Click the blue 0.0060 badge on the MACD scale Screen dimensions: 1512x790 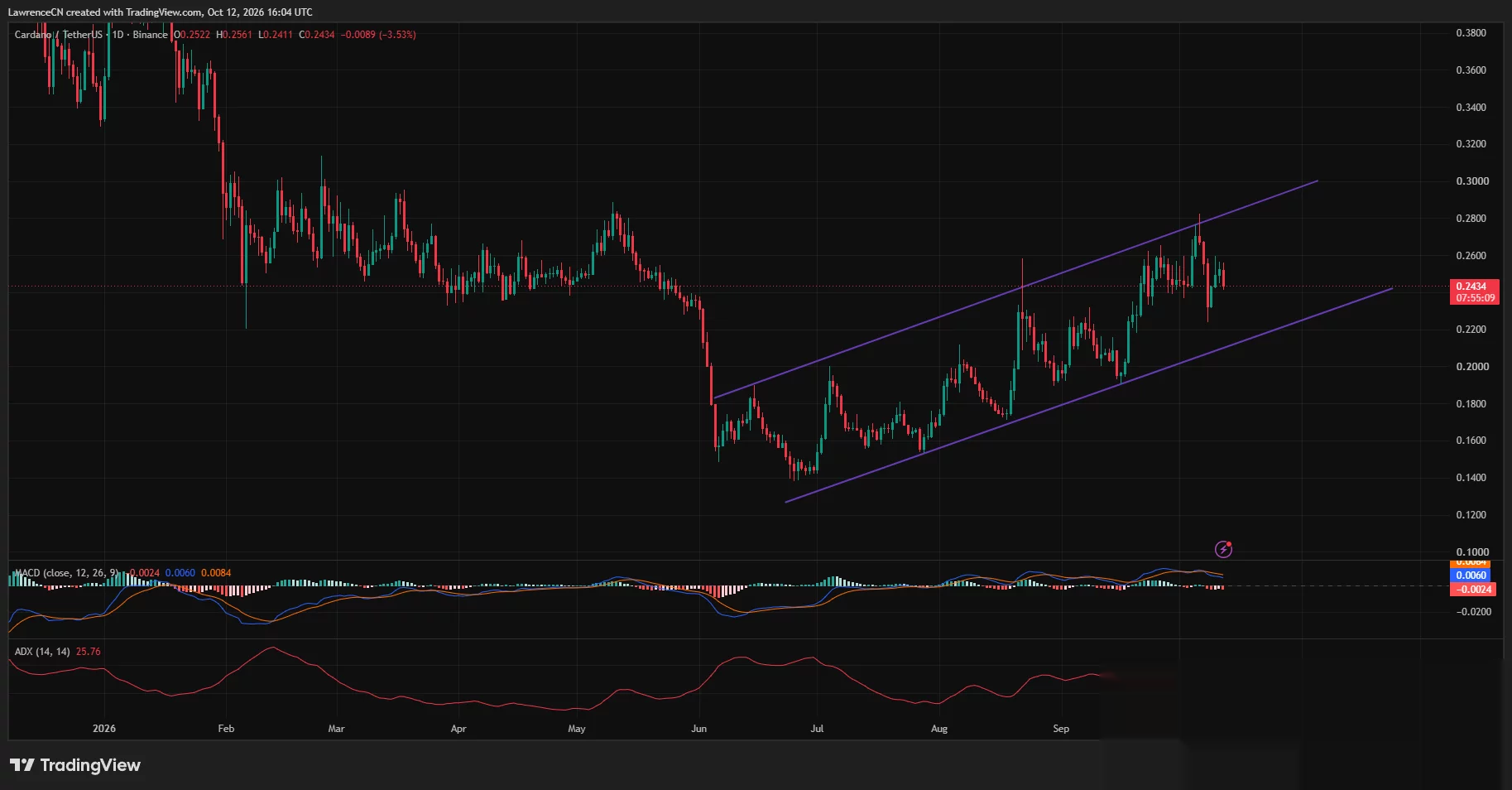click(1471, 576)
